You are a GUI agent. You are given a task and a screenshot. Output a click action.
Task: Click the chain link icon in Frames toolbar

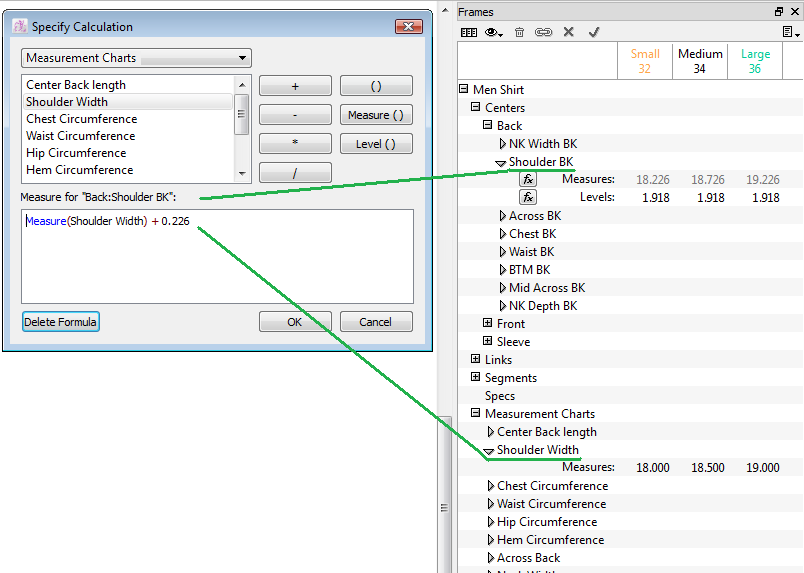coord(543,32)
